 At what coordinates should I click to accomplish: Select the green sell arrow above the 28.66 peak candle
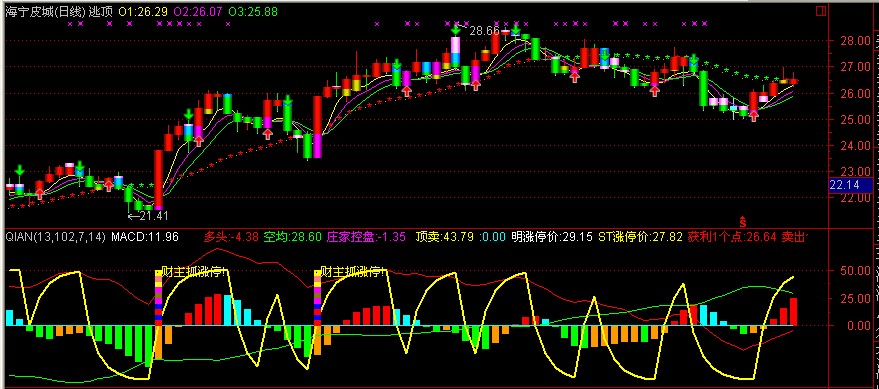coord(455,27)
